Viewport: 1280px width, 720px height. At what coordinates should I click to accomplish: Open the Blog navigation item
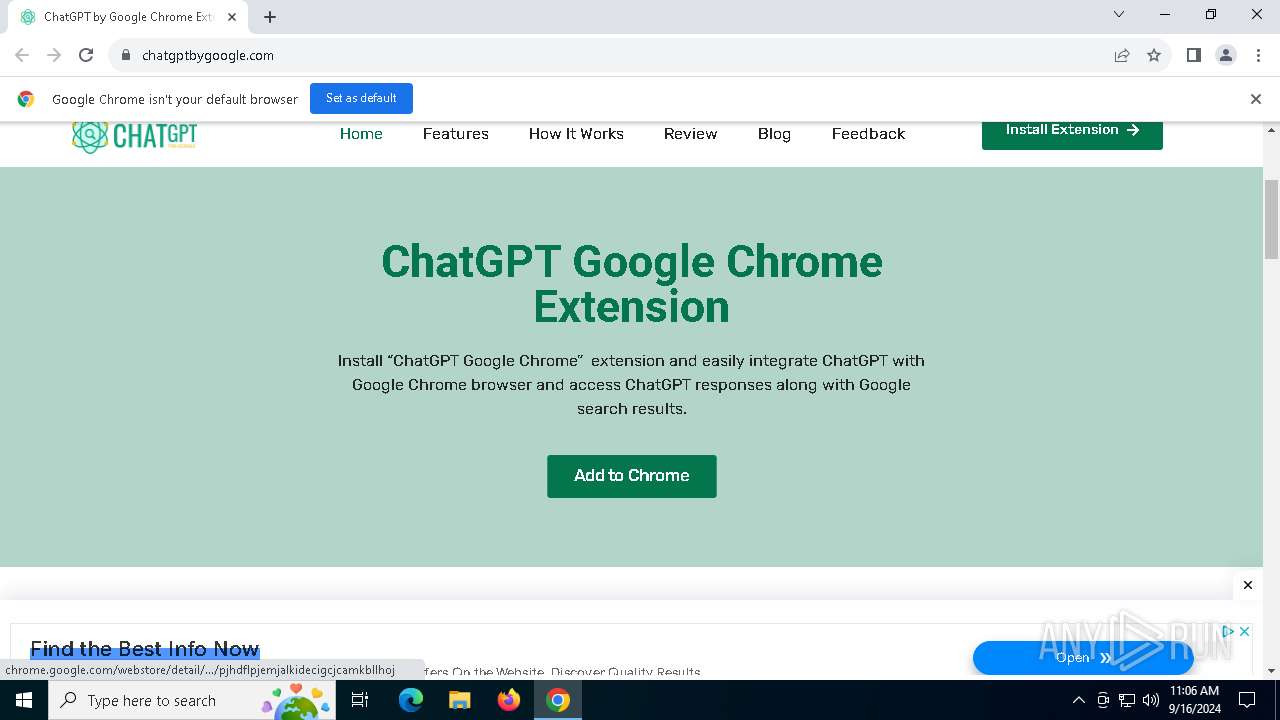(774, 134)
